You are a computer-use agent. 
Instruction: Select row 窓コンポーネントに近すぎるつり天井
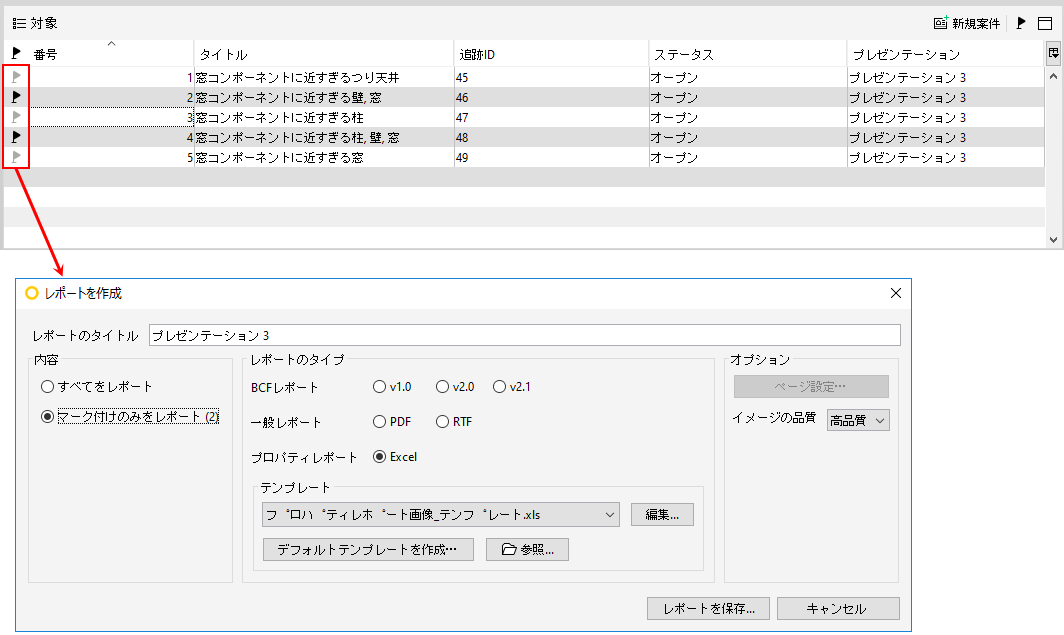[x=524, y=77]
